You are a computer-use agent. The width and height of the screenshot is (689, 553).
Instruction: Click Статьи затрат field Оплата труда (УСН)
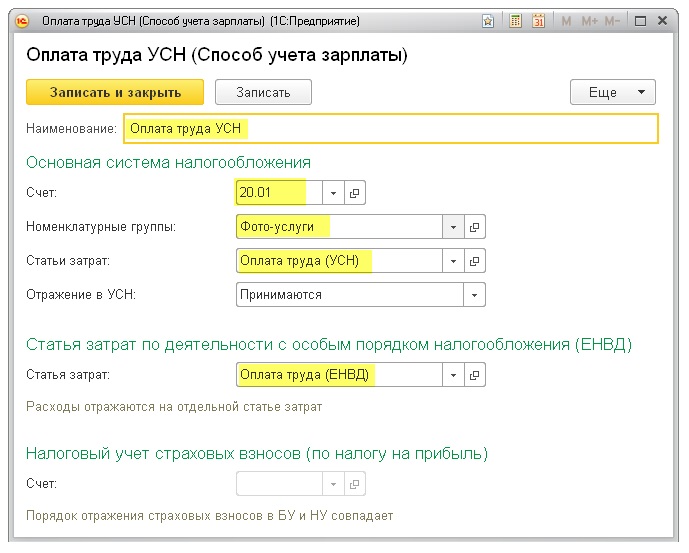click(339, 261)
